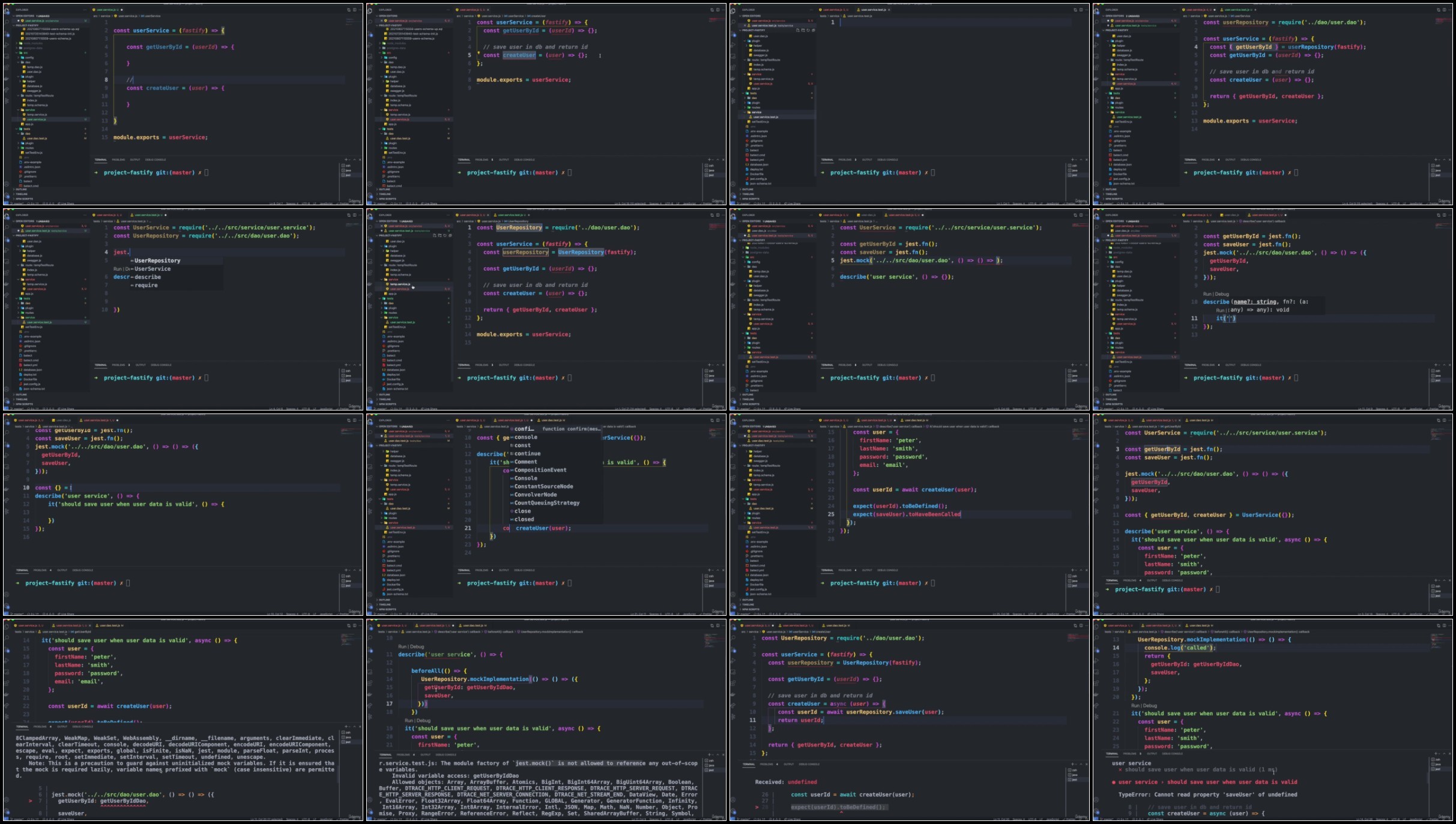Image resolution: width=1456 pixels, height=824 pixels.
Task: Click Explorer icon in the '//' comment frame activity bar
Action: click(x=7, y=11)
